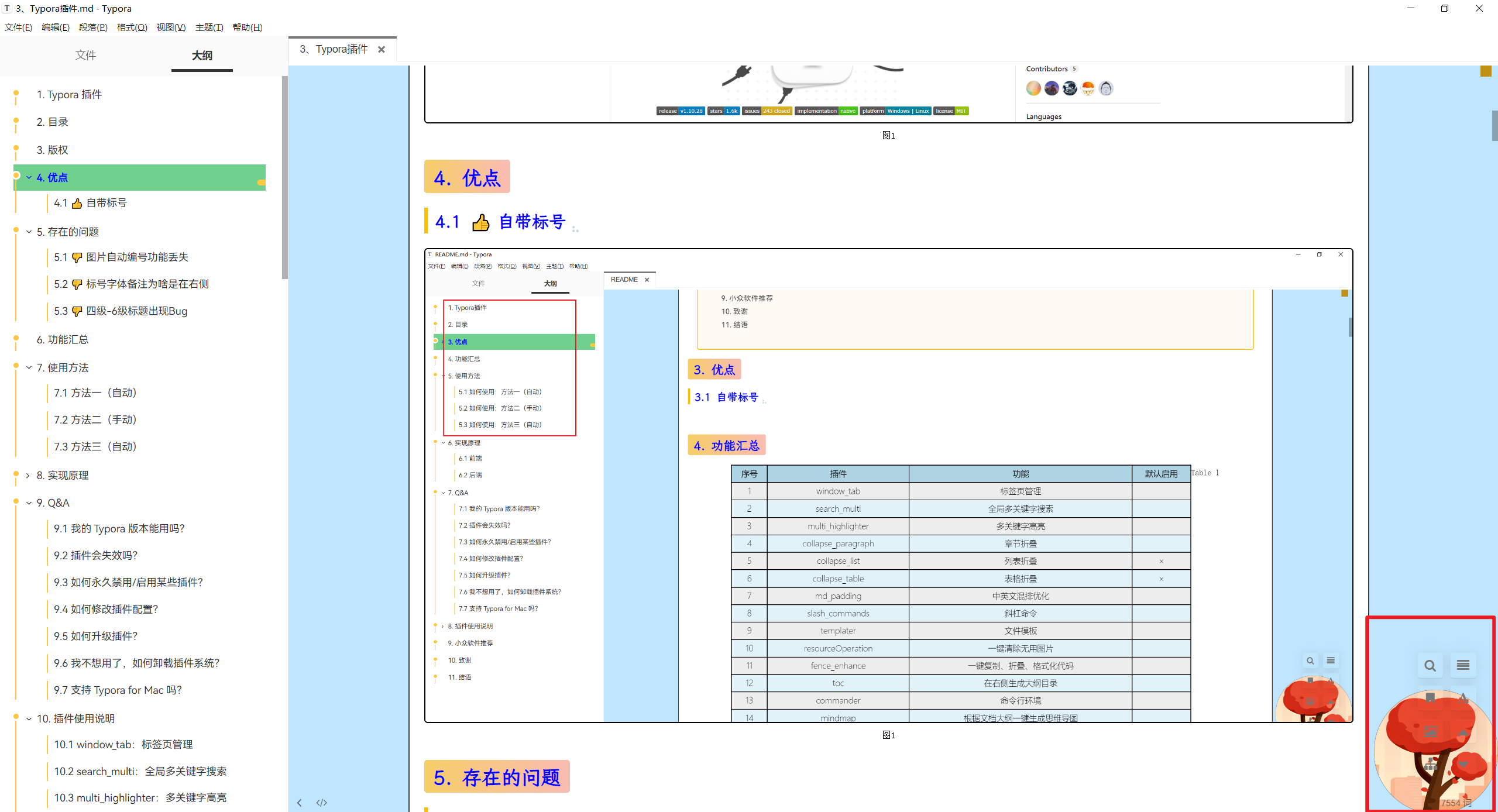
Task: Collapse the '7. 使用方法' outline node
Action: click(x=29, y=367)
